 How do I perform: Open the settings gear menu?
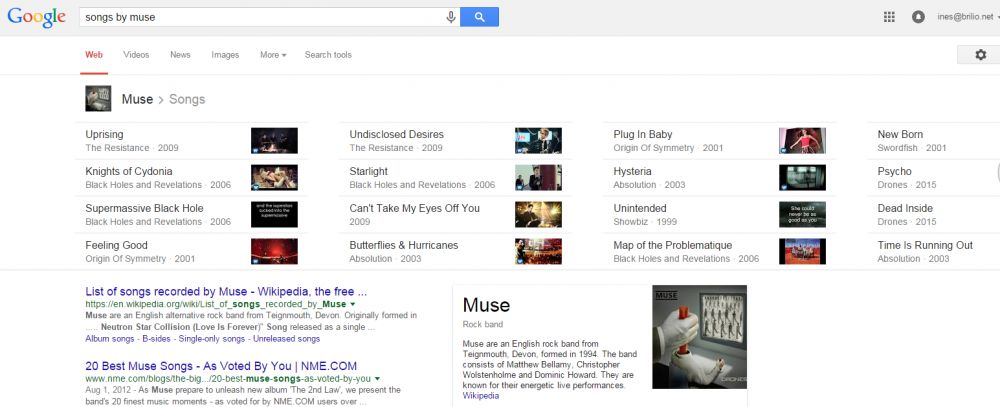point(980,55)
